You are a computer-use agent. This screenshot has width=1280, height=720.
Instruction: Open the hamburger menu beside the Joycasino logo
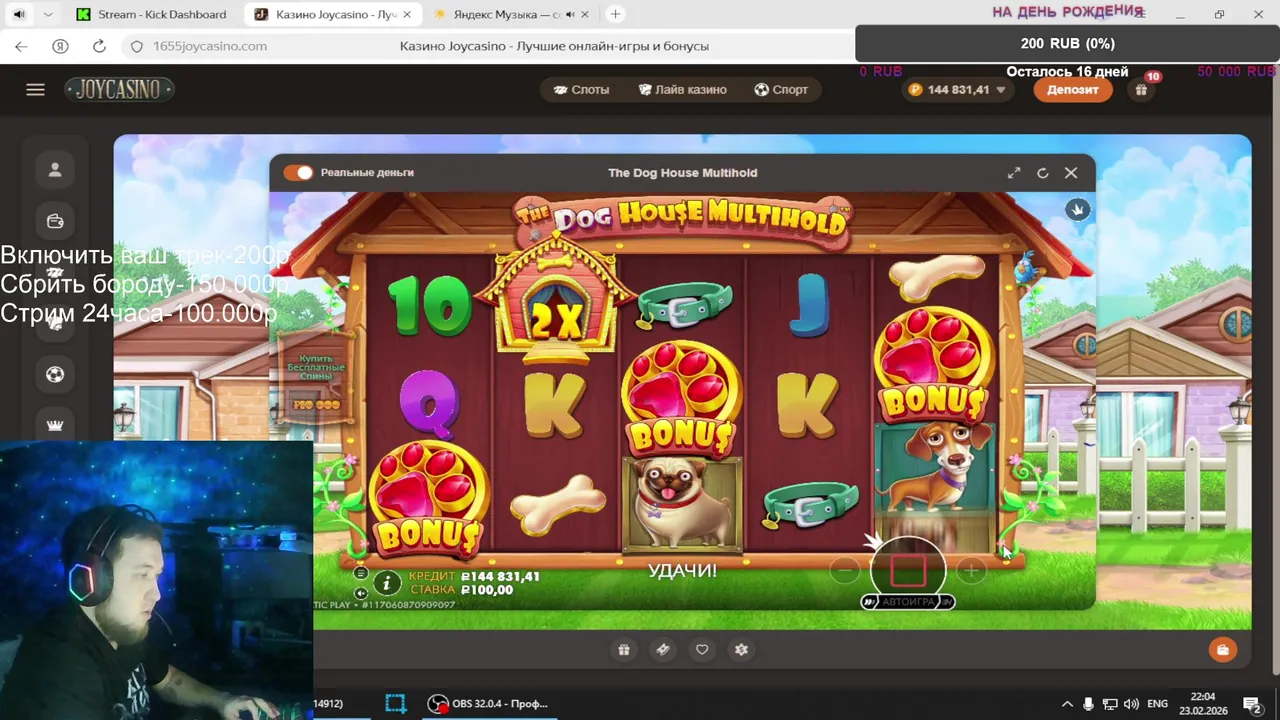tap(35, 90)
